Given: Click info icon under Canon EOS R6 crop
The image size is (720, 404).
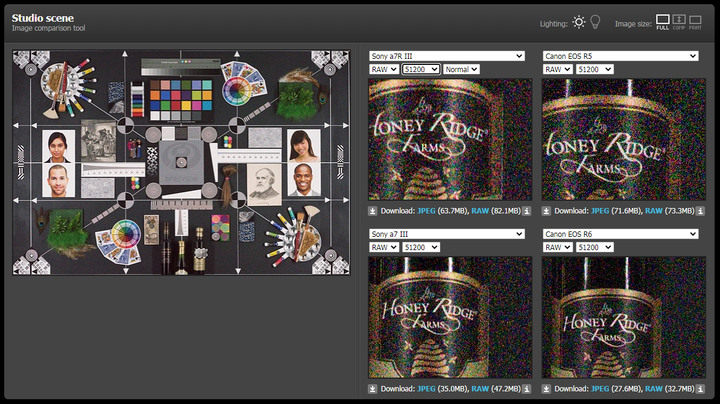Looking at the screenshot, I should pos(700,389).
